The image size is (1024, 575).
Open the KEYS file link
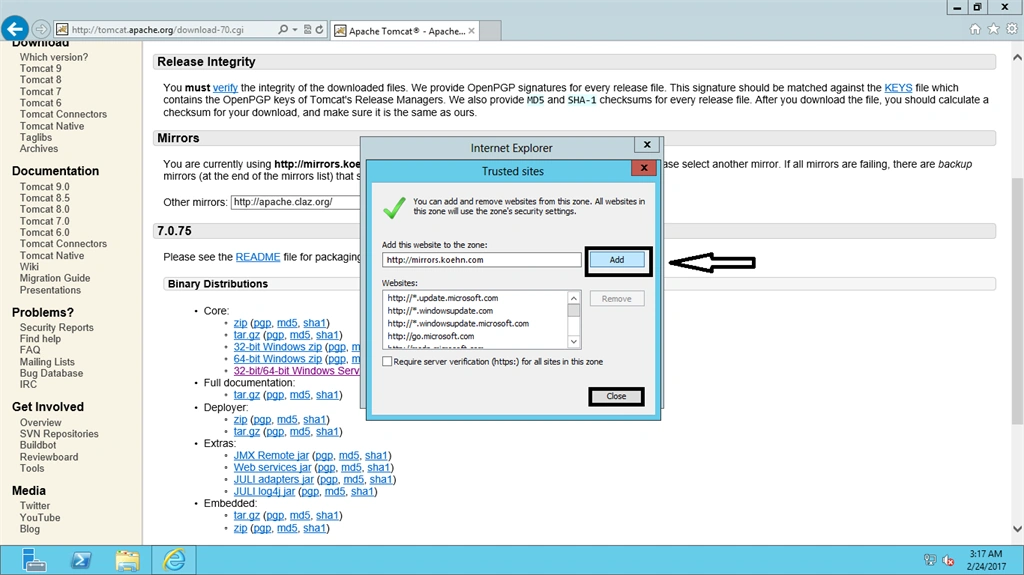pyautogui.click(x=898, y=88)
